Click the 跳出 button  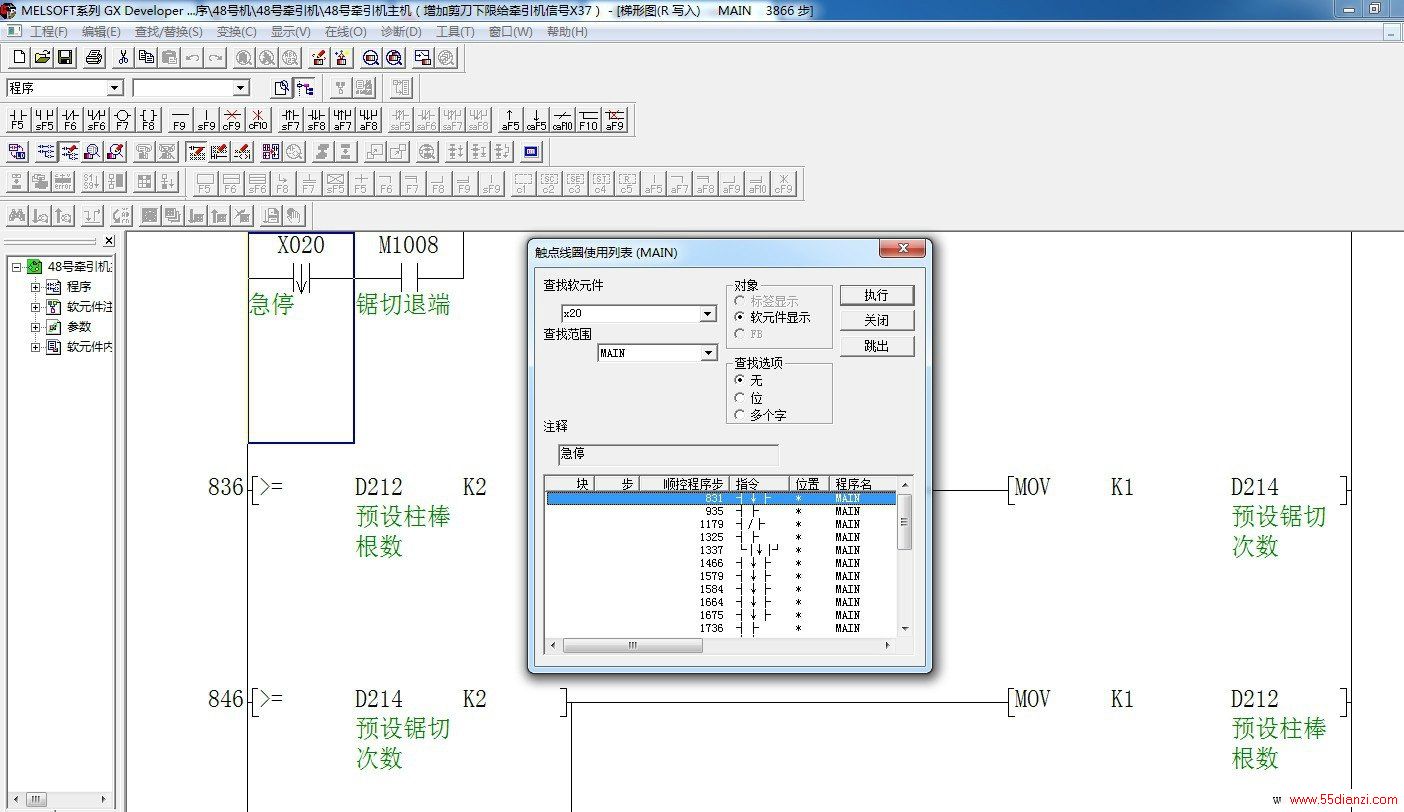(x=876, y=346)
